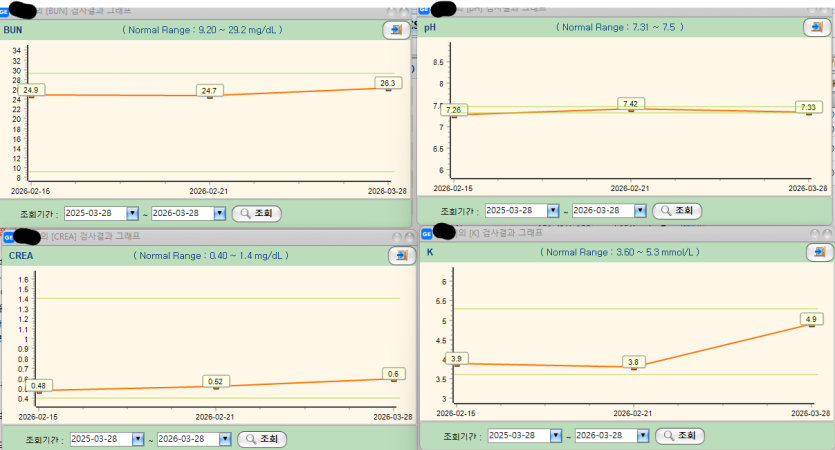The image size is (835, 450).
Task: Open end date dropdown in BUN window
Action: [x=219, y=213]
